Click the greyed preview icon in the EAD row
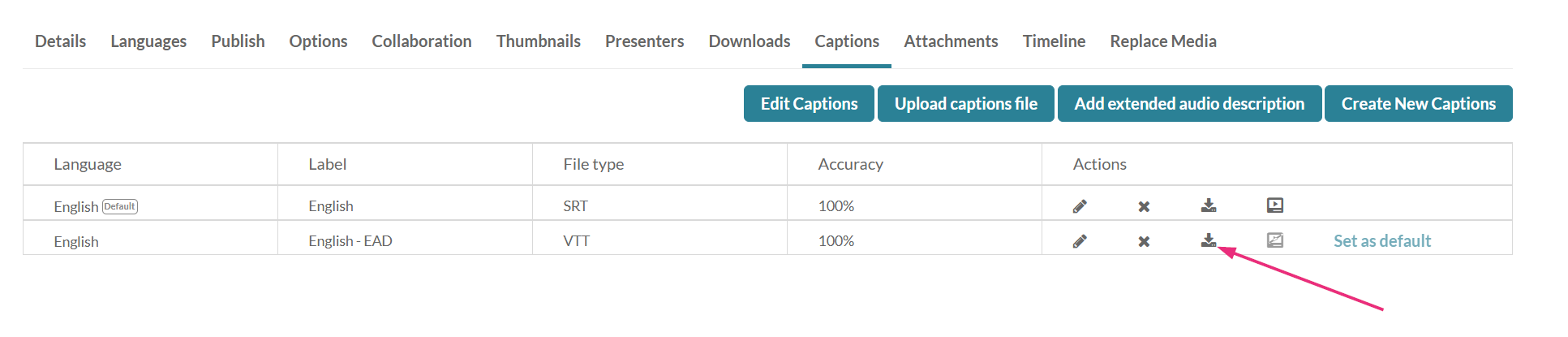Screen dimensions: 1568x337 [x=1275, y=240]
